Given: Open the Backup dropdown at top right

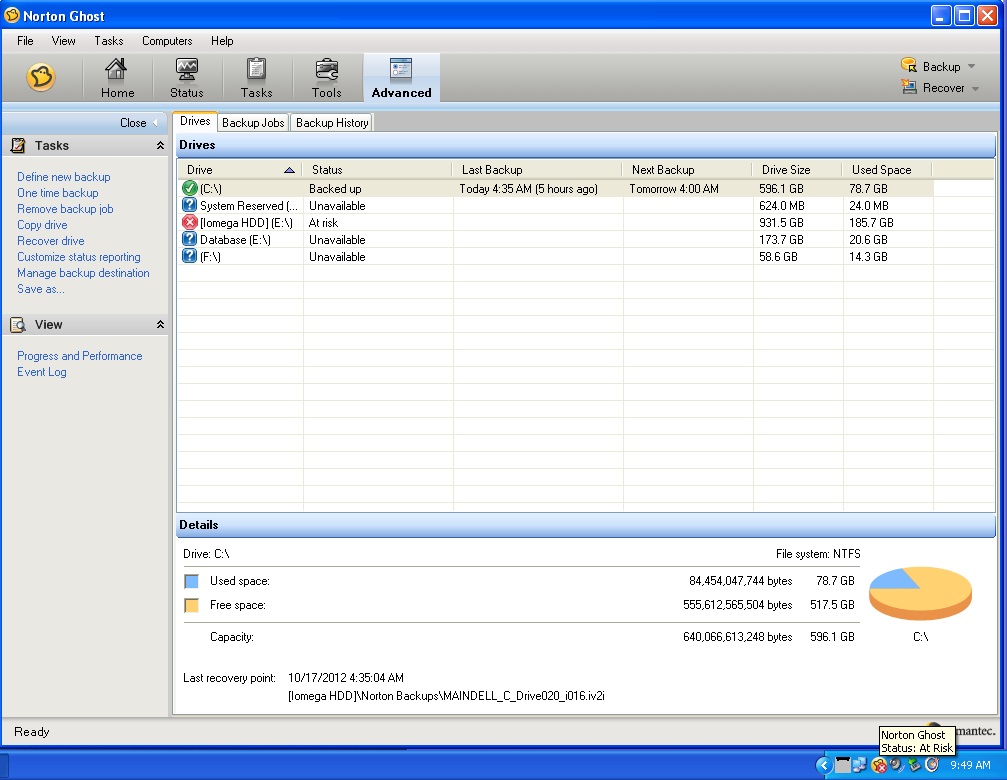Looking at the screenshot, I should point(939,66).
